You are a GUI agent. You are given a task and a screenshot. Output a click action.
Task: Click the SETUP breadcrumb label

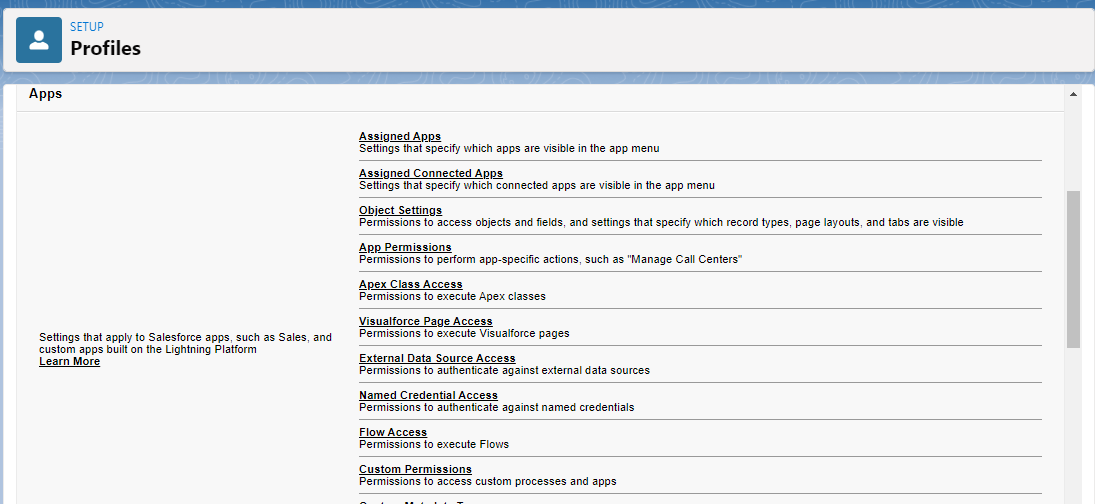point(87,27)
